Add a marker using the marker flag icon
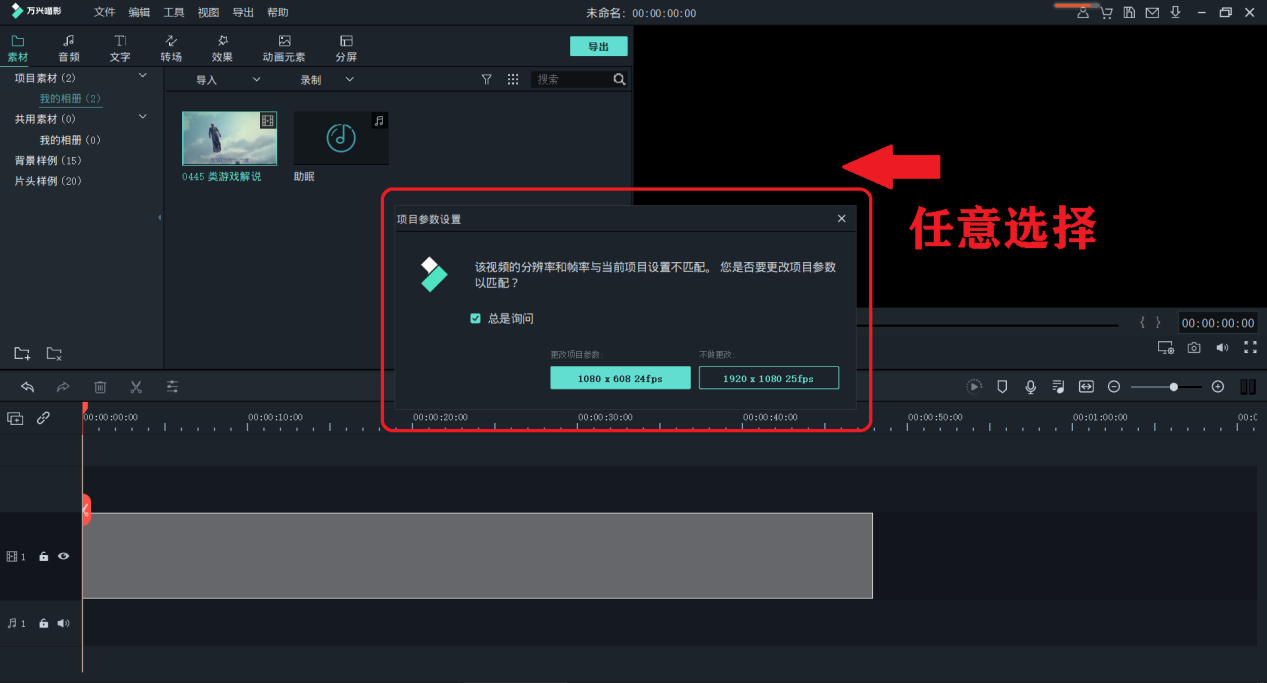This screenshot has width=1267, height=683. coord(1002,387)
